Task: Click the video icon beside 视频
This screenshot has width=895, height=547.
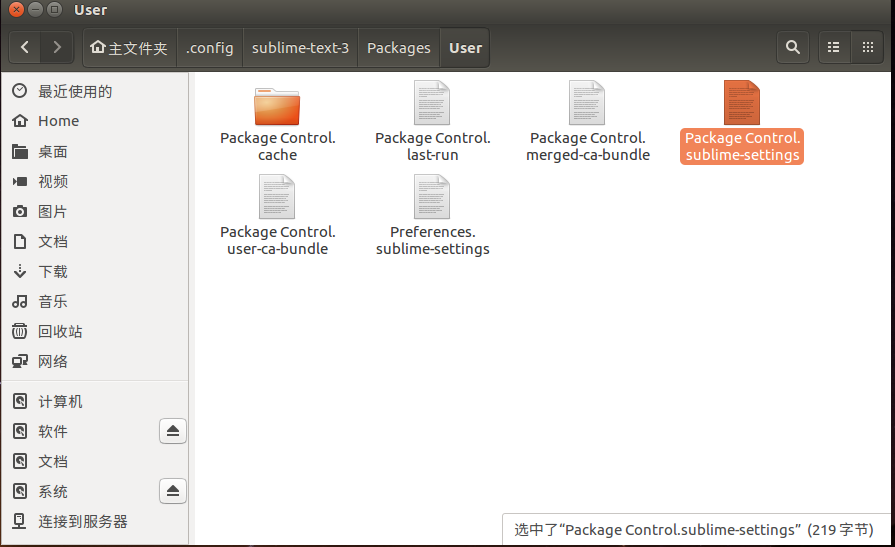Action: [20, 182]
